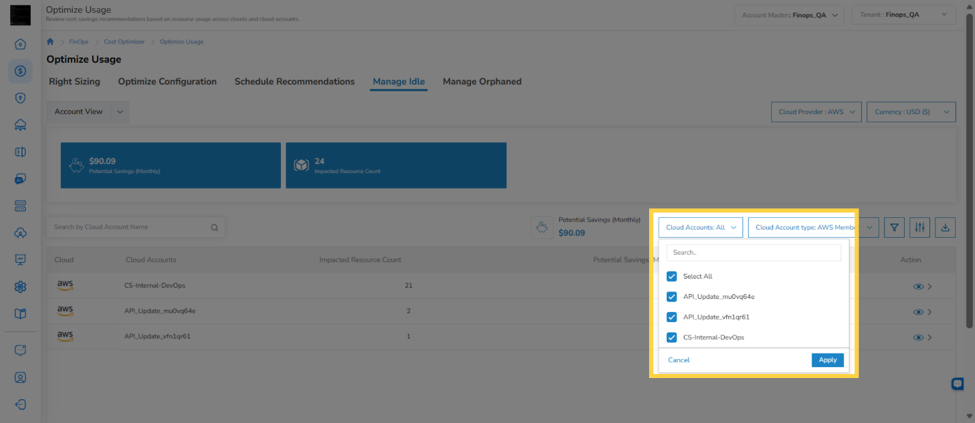
Task: Click the Search field inside the accounts dropdown
Action: coord(754,253)
